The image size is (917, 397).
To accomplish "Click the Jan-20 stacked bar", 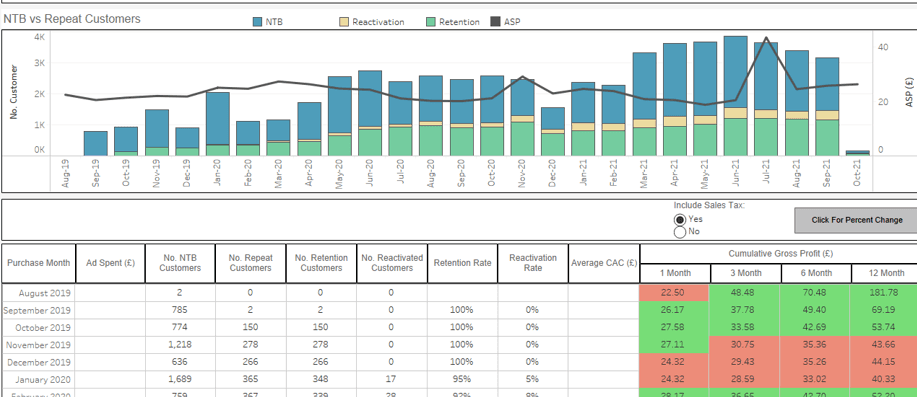I will point(218,124).
